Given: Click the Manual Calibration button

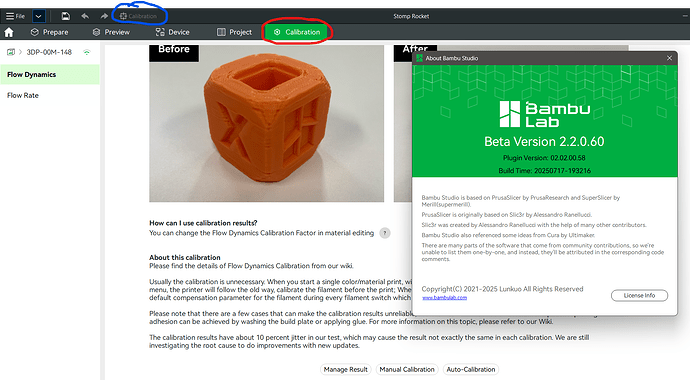Looking at the screenshot, I should 407,369.
